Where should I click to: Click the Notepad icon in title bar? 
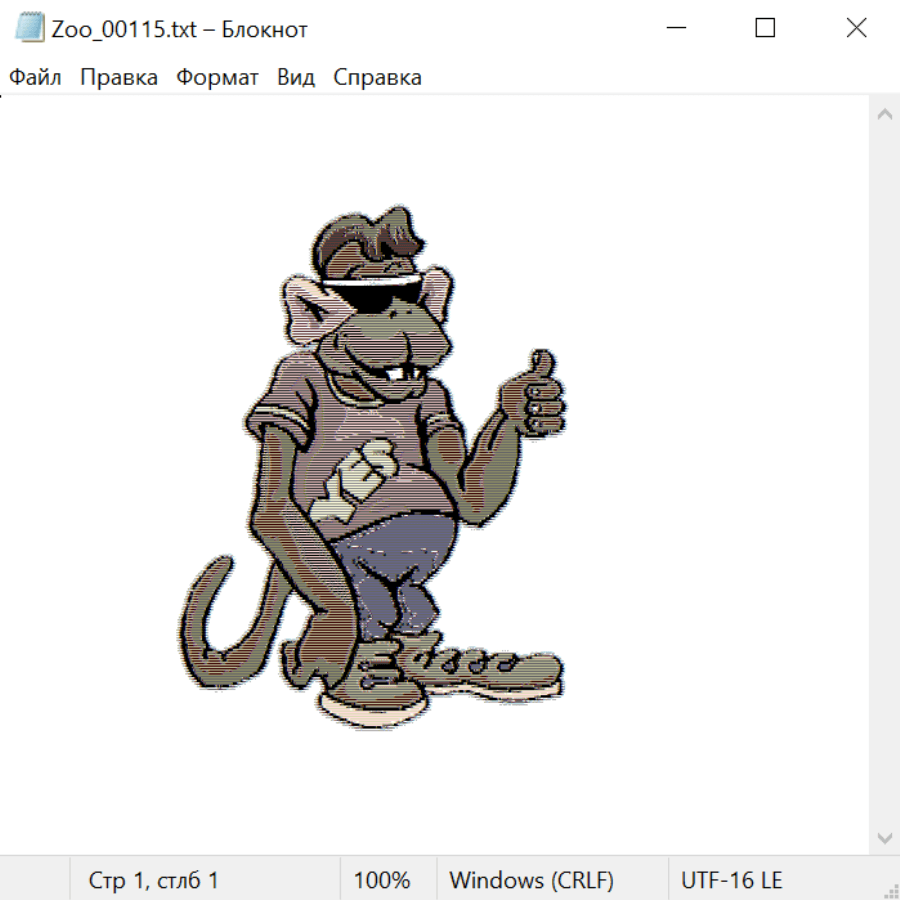coord(30,28)
